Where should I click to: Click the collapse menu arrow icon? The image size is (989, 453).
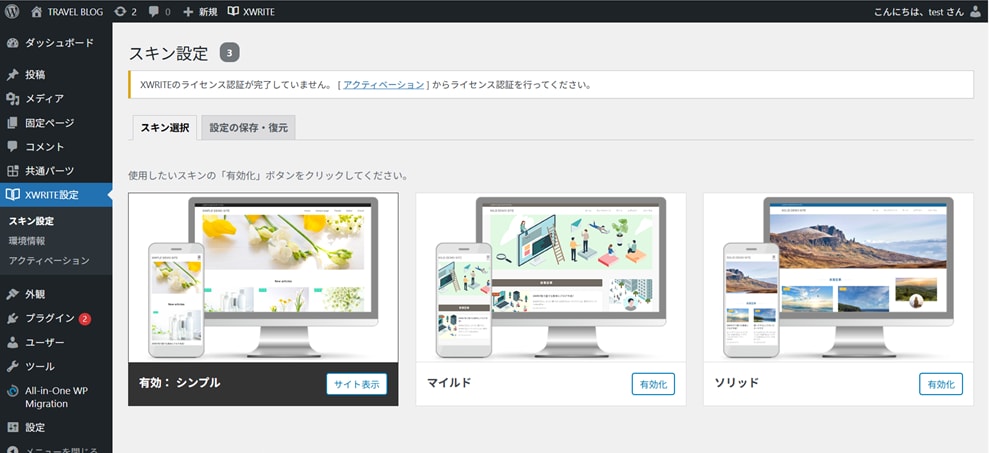[13, 449]
